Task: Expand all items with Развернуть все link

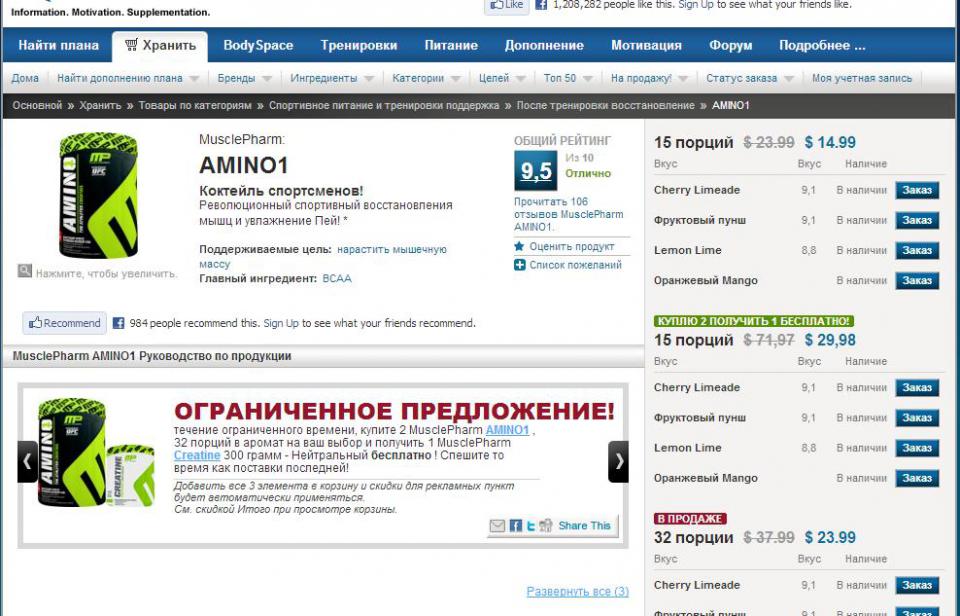Action: tap(577, 592)
